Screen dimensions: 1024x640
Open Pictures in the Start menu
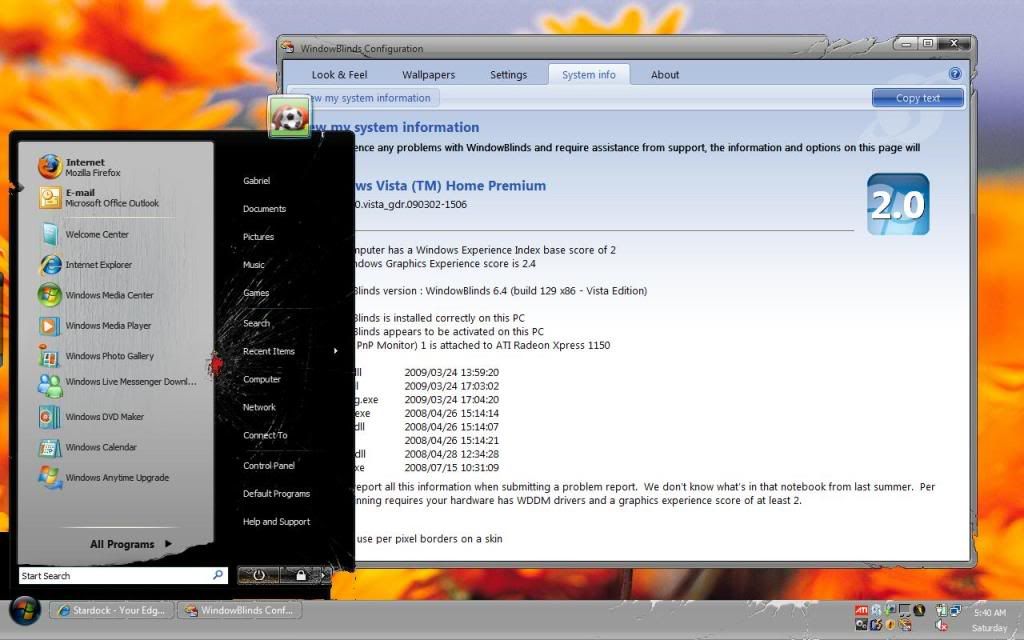(x=259, y=237)
